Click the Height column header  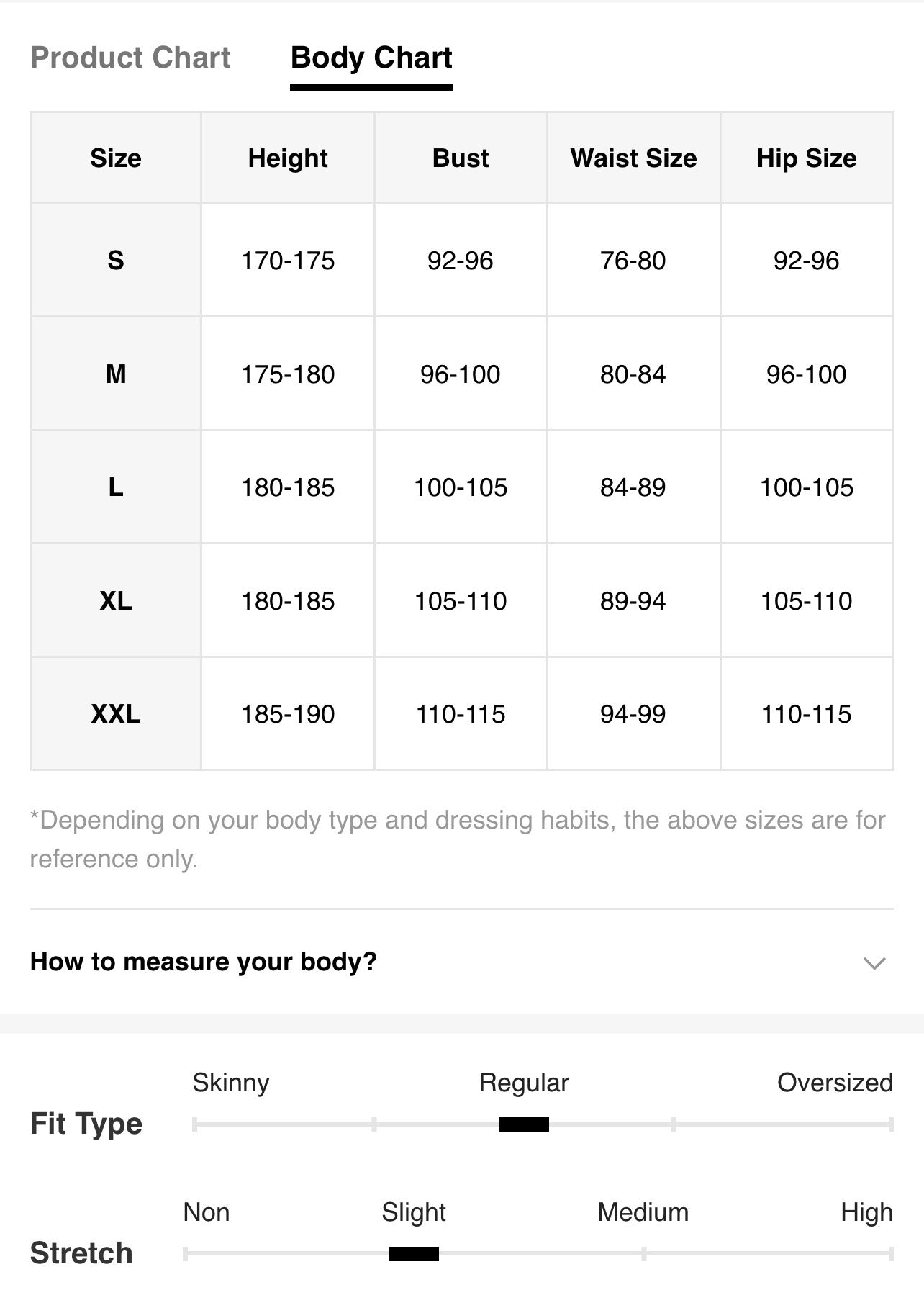[288, 158]
